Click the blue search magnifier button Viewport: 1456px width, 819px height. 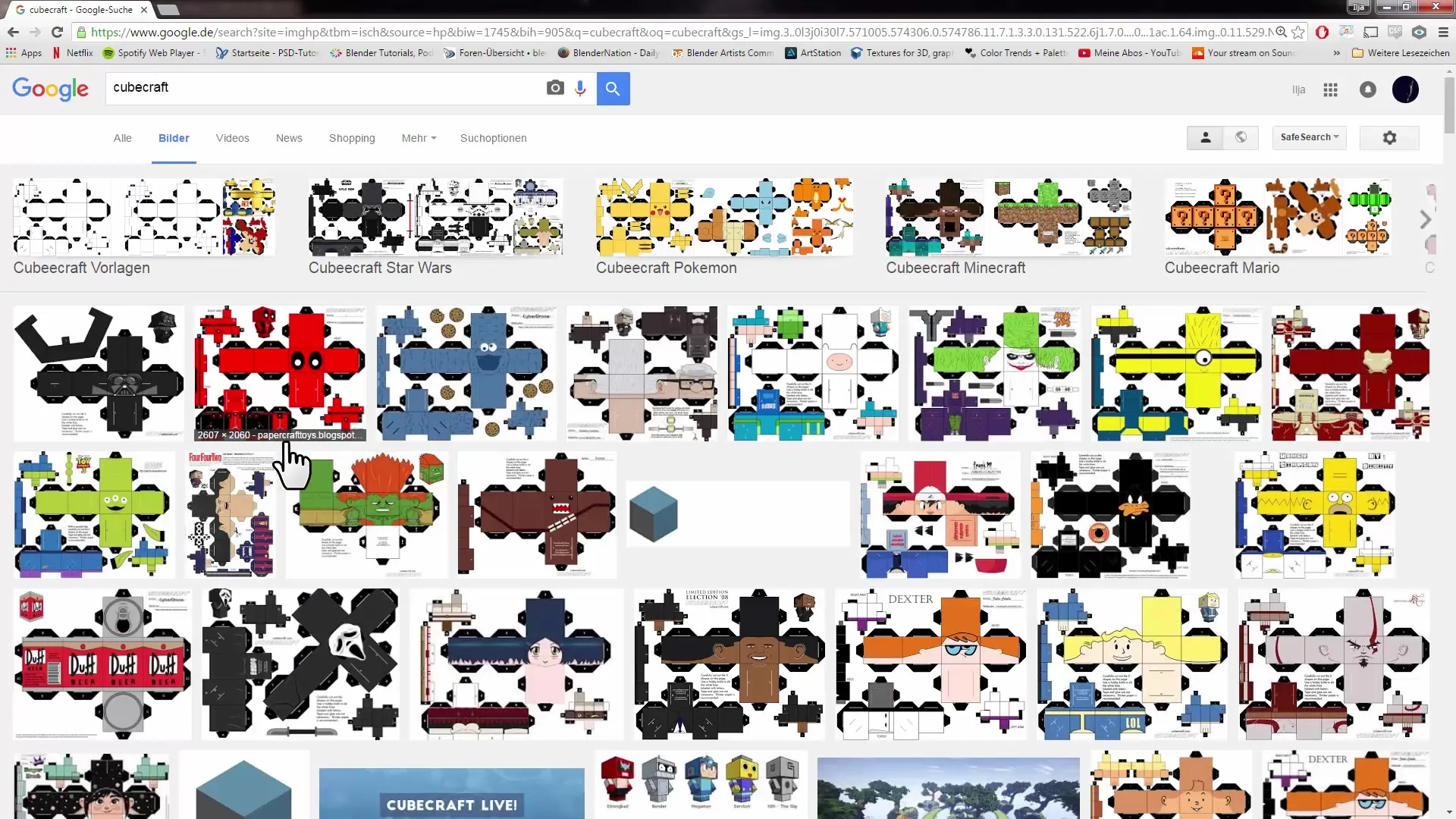(613, 89)
